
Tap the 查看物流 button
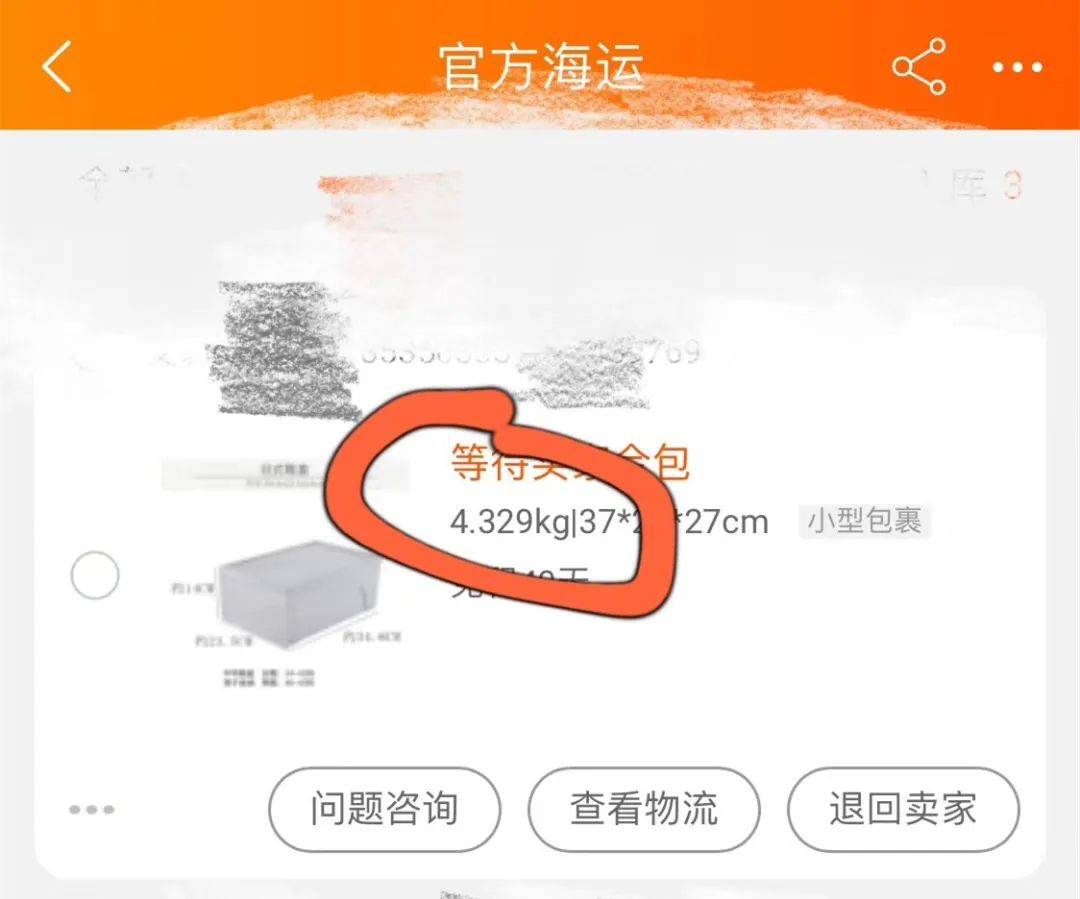point(644,809)
